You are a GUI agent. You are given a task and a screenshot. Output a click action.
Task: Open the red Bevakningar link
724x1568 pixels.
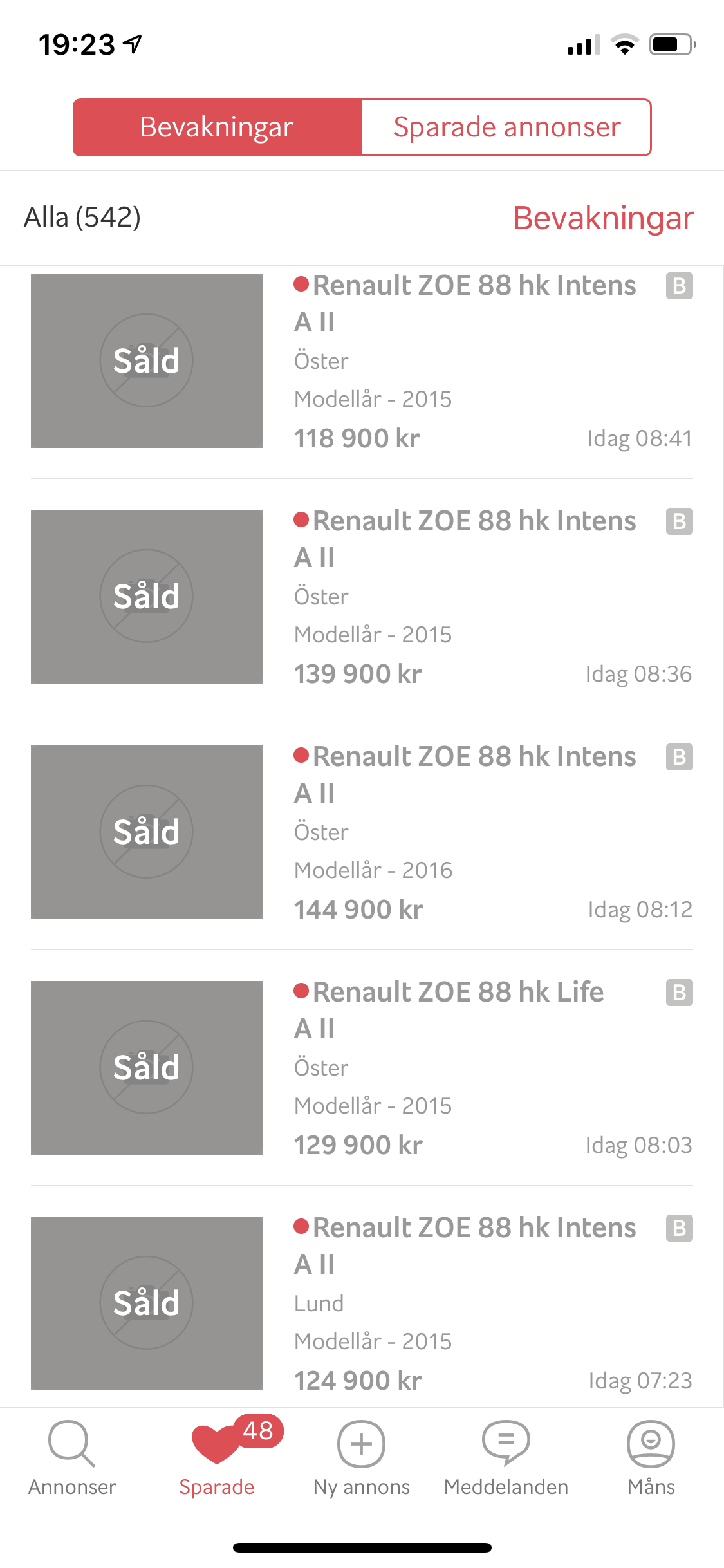pos(603,218)
